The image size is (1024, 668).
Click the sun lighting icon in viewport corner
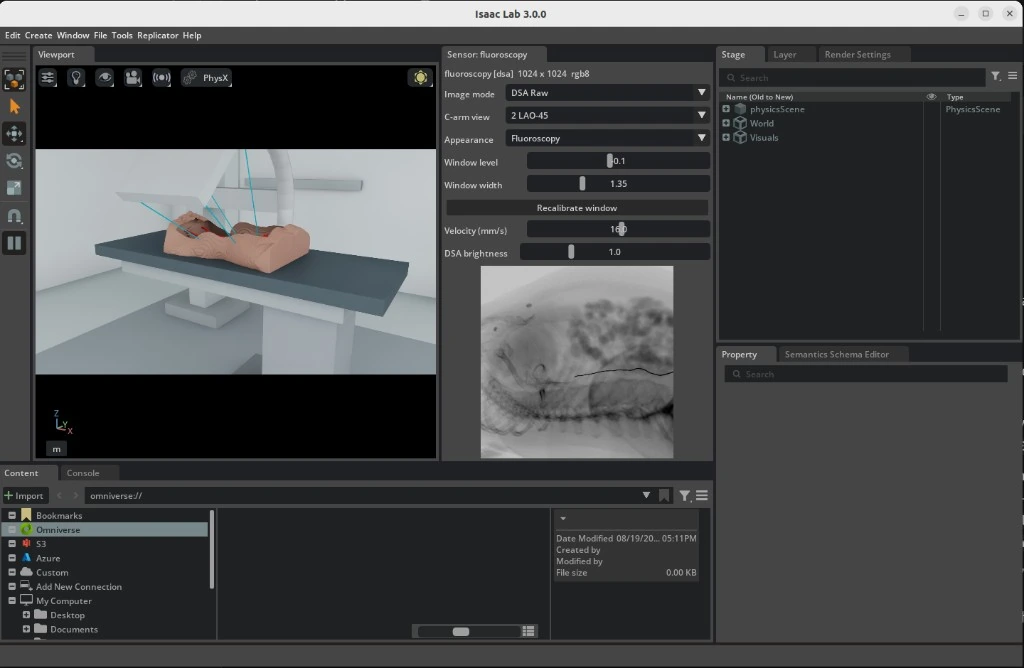pos(421,78)
